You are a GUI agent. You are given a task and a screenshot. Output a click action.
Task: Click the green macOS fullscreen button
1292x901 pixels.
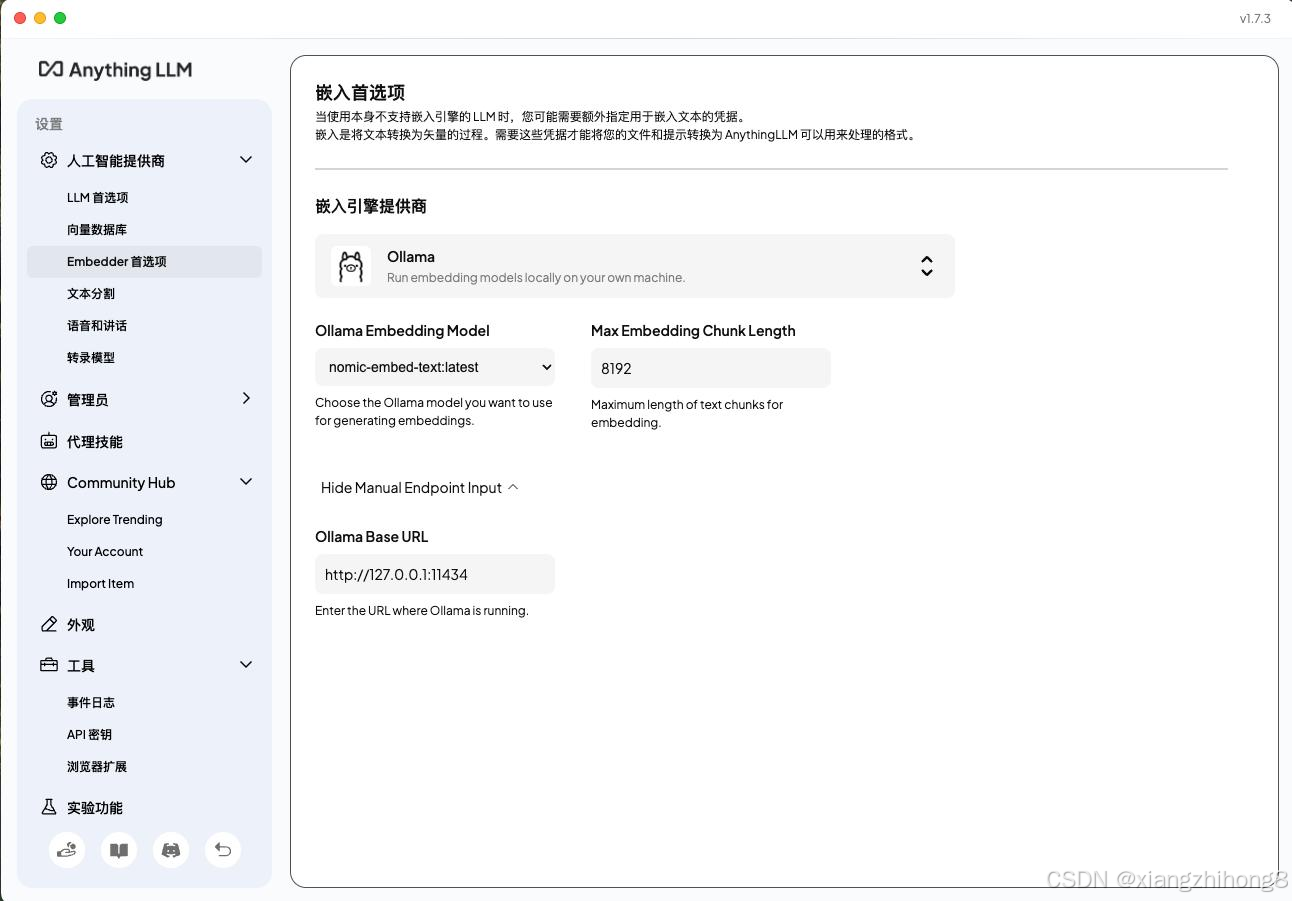(60, 18)
